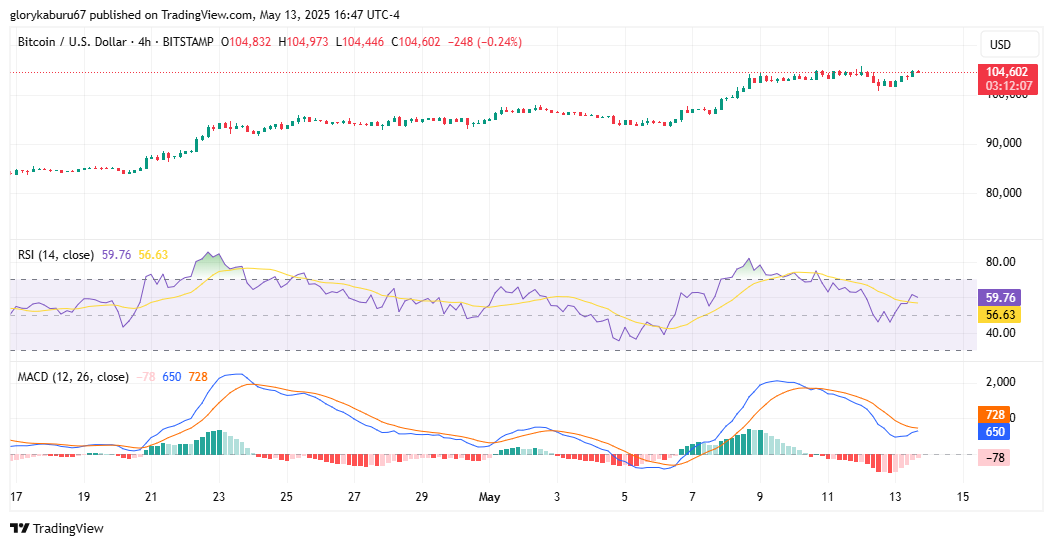Click the orange MACD signal tag 728
The height and width of the screenshot is (546, 1053).
coord(995,414)
